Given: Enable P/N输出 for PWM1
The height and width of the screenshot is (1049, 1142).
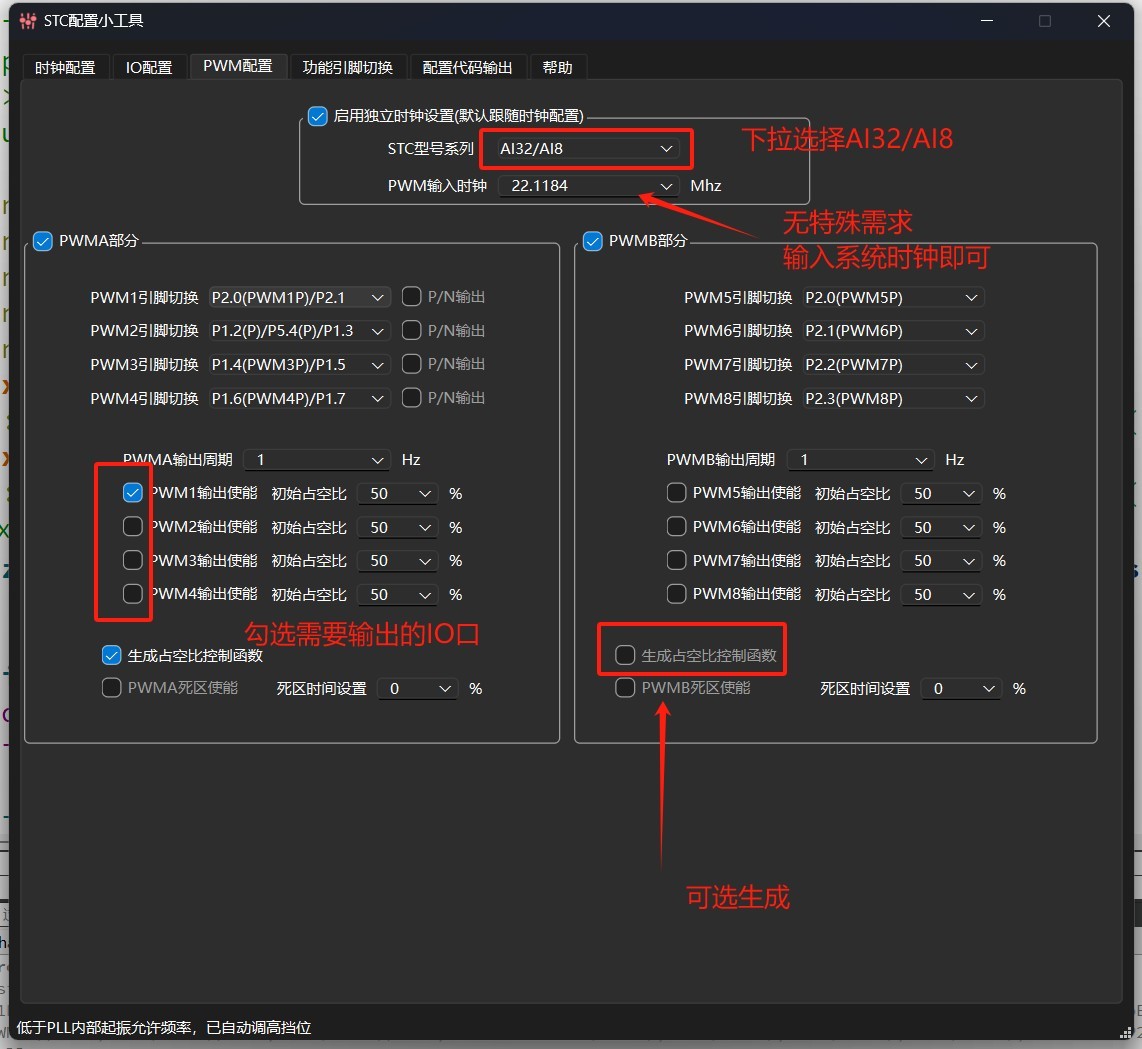Looking at the screenshot, I should tap(411, 297).
